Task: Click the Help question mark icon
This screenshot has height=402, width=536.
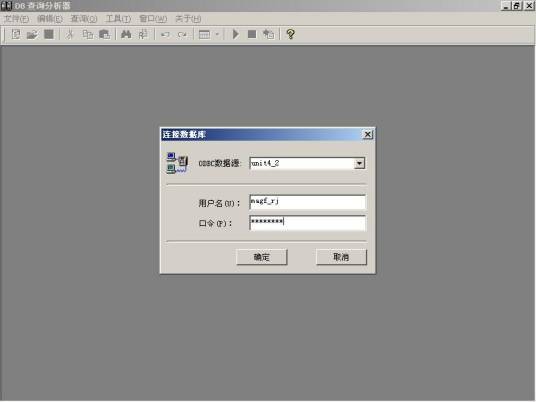Action: (290, 34)
